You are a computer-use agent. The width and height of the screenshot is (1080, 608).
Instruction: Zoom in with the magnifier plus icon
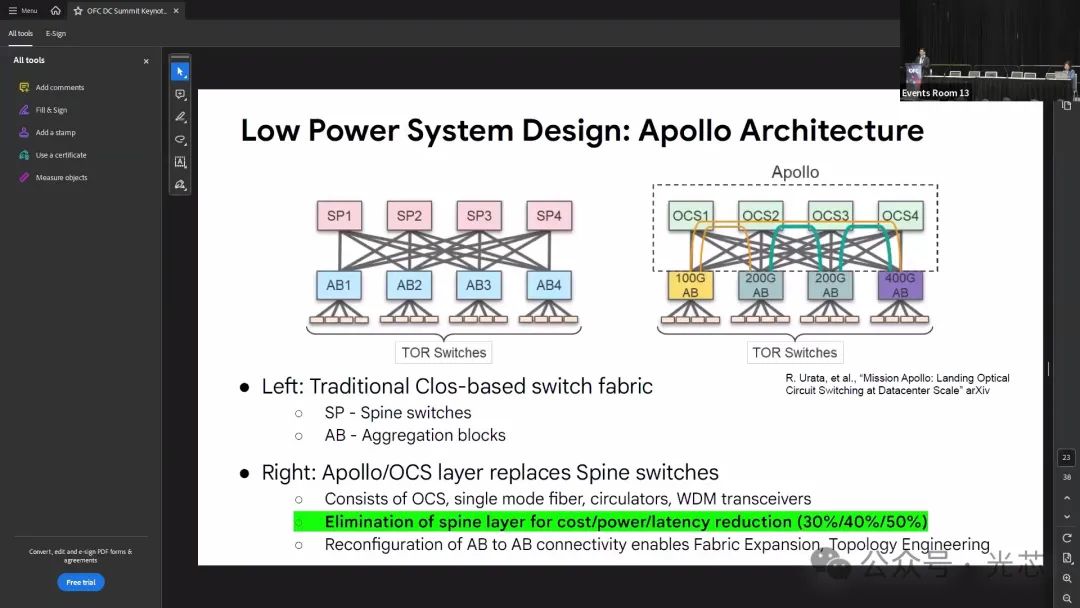click(1067, 579)
